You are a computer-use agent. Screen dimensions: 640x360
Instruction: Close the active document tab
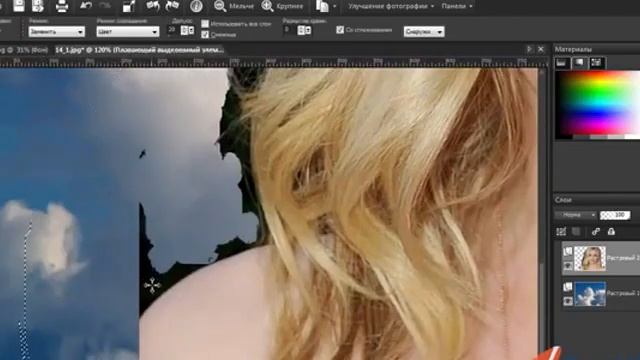click(x=541, y=49)
